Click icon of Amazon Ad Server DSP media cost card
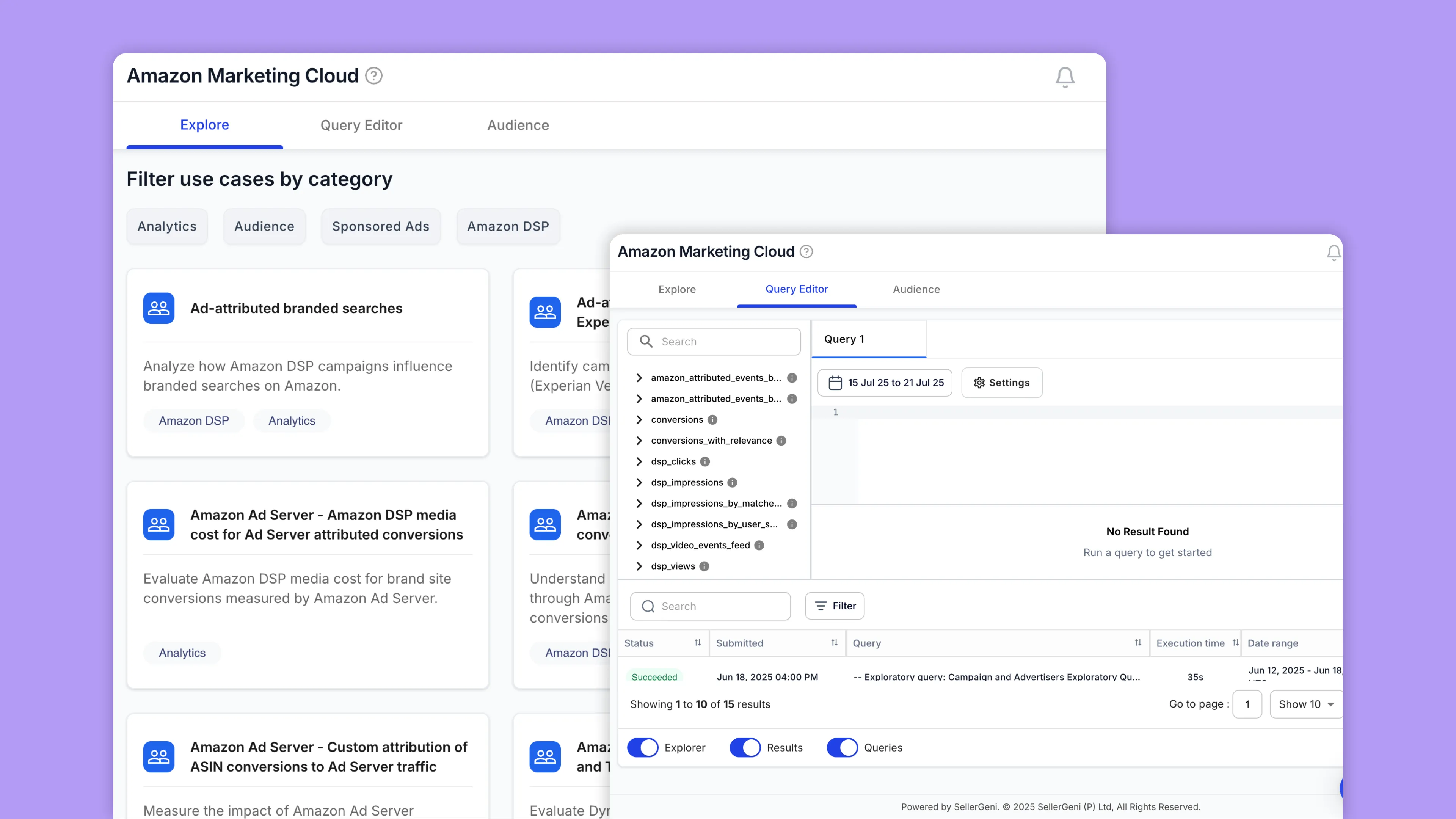Screen dimensions: 1456x819 pyautogui.click(x=159, y=524)
